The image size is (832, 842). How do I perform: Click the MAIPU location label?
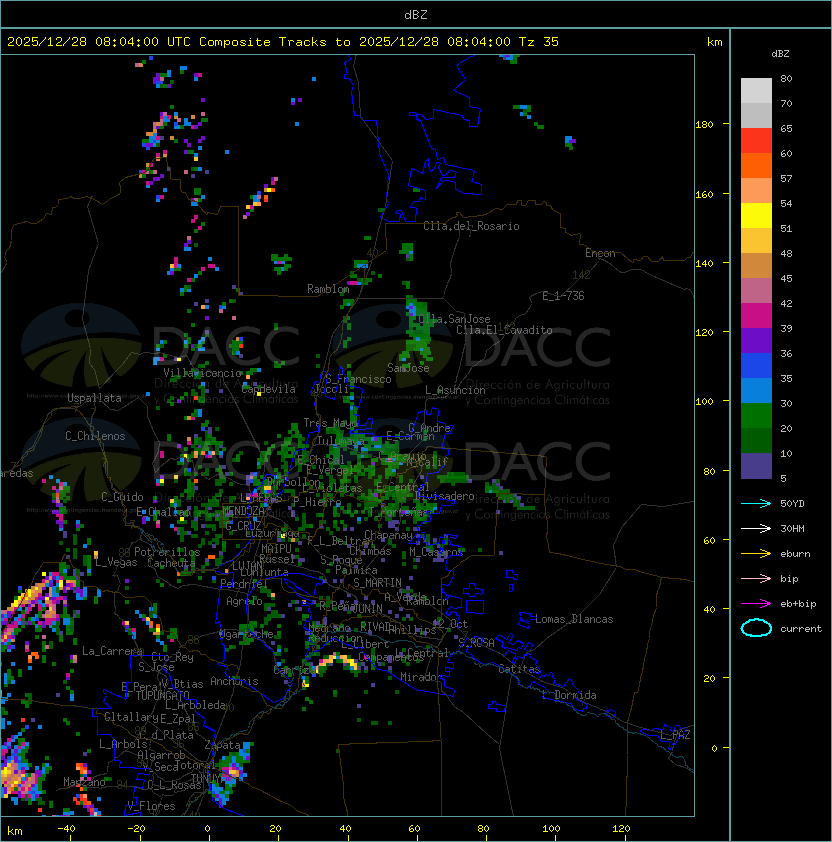[x=276, y=549]
